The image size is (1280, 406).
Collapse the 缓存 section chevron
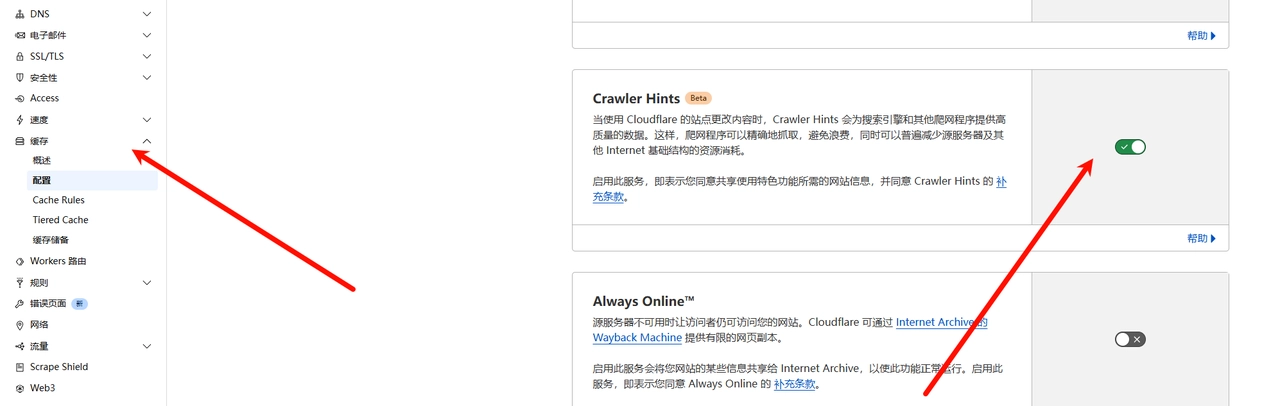click(147, 141)
